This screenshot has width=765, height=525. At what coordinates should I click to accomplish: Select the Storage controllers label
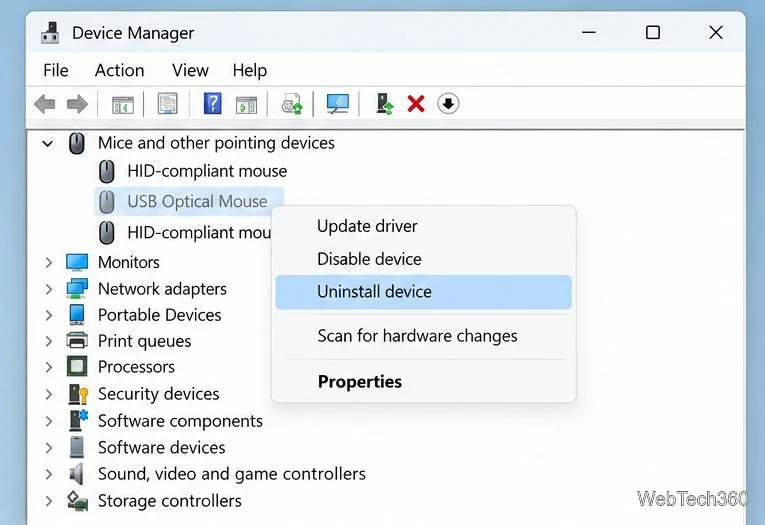tap(170, 501)
